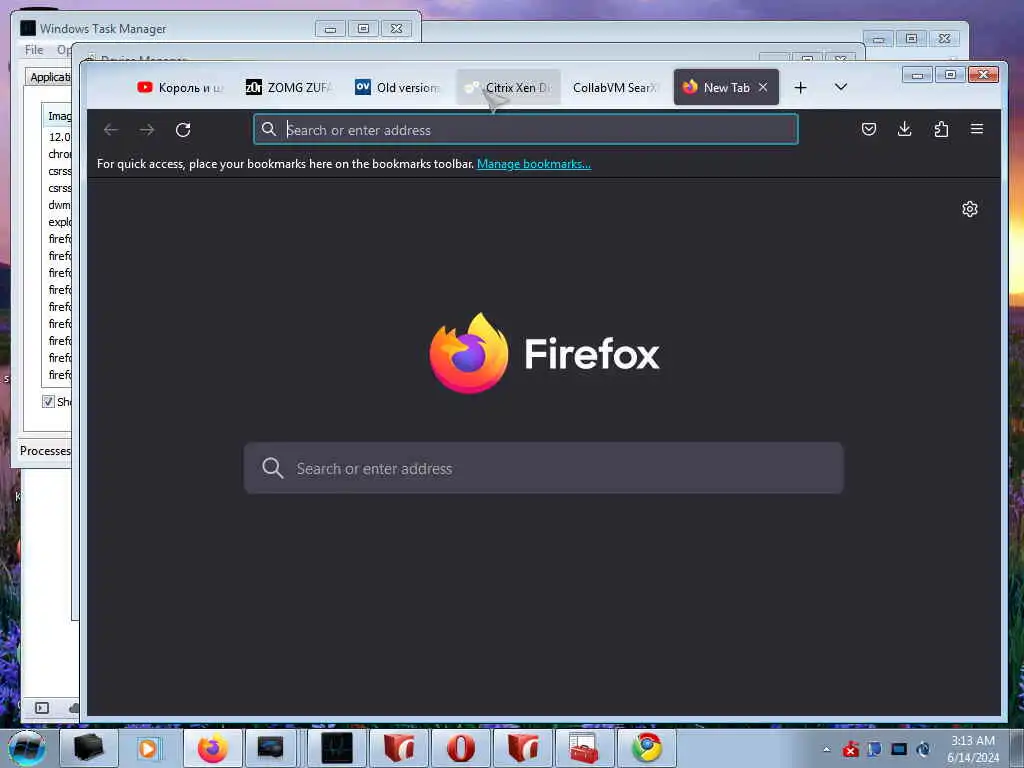Click the network monitor tray icon
1024x768 pixels.
pyautogui.click(x=899, y=749)
